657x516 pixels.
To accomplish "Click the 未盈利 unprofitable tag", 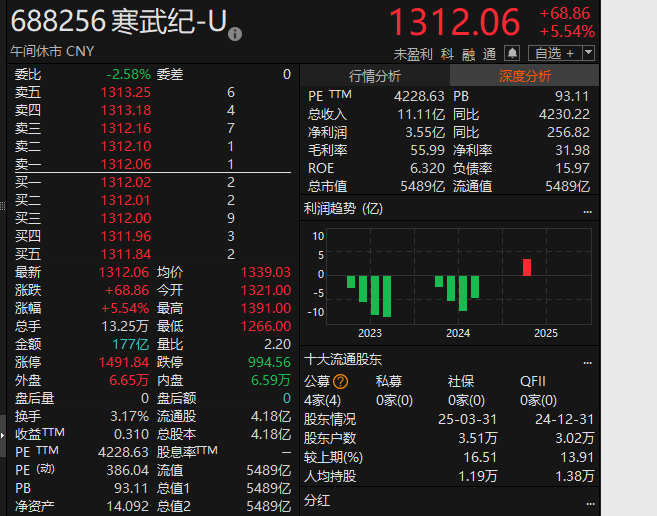I will pyautogui.click(x=413, y=53).
